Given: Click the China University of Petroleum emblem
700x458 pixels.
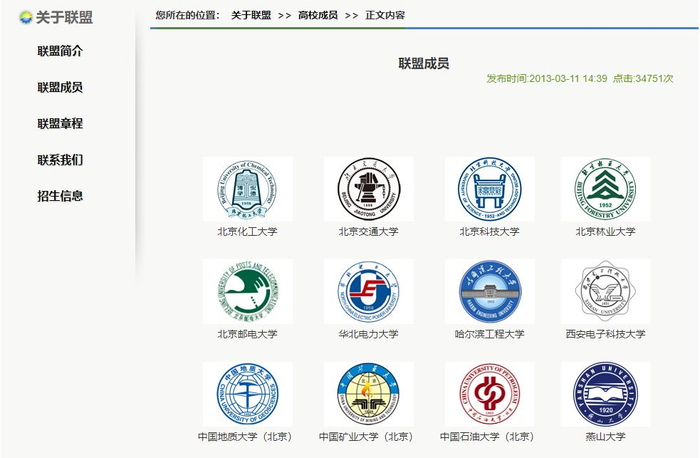Looking at the screenshot, I should coord(490,394).
